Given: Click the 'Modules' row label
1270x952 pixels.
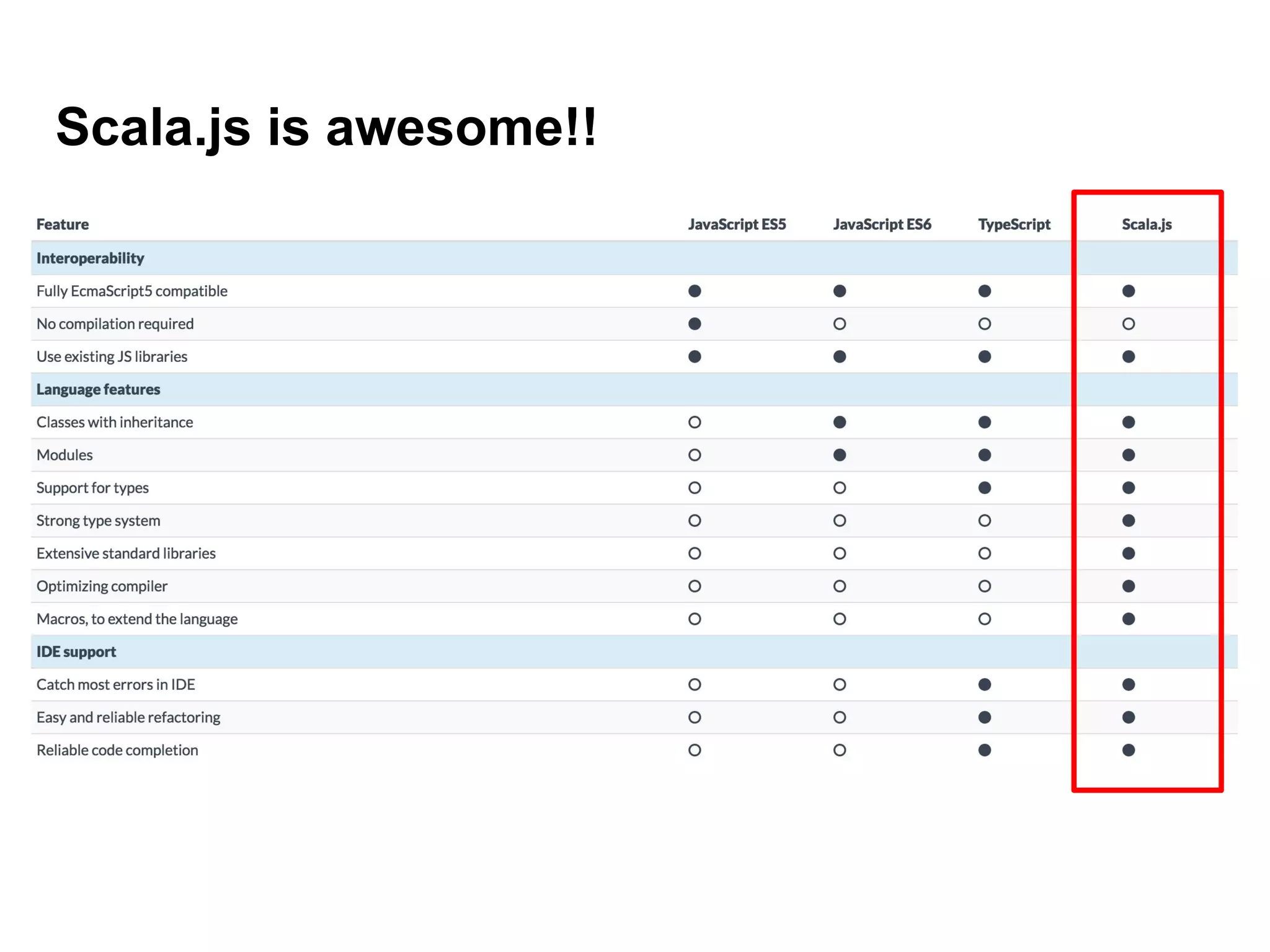Looking at the screenshot, I should tap(64, 455).
